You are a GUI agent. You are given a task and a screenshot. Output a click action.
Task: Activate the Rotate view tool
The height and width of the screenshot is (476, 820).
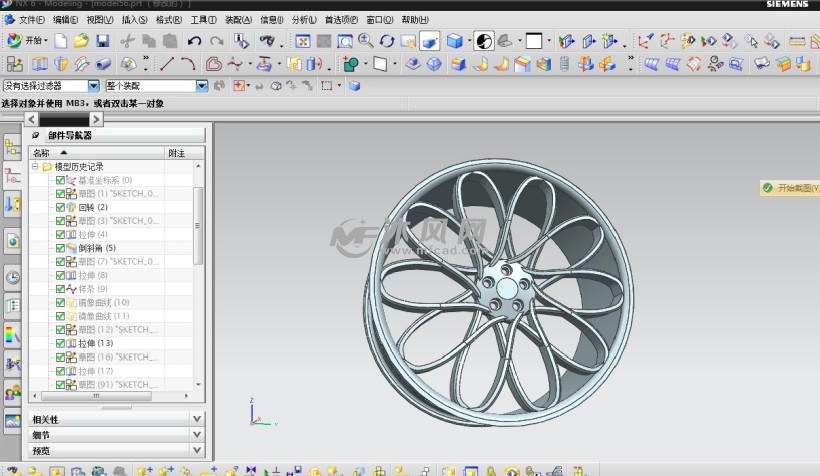[x=387, y=41]
